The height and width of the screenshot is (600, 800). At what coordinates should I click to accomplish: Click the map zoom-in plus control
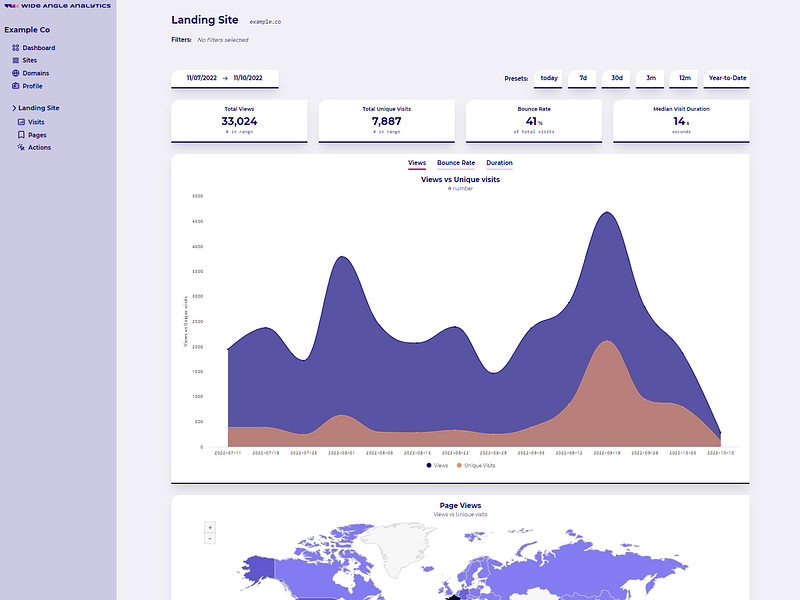[210, 526]
